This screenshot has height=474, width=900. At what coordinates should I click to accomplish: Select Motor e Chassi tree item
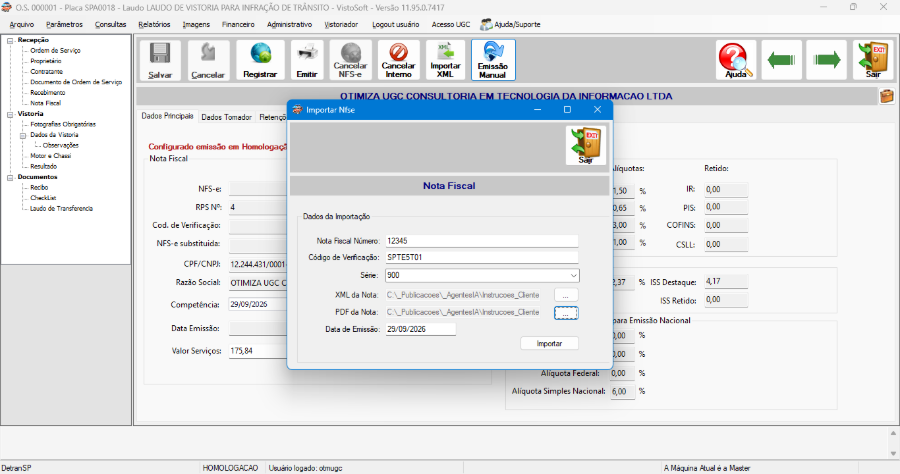(51, 156)
